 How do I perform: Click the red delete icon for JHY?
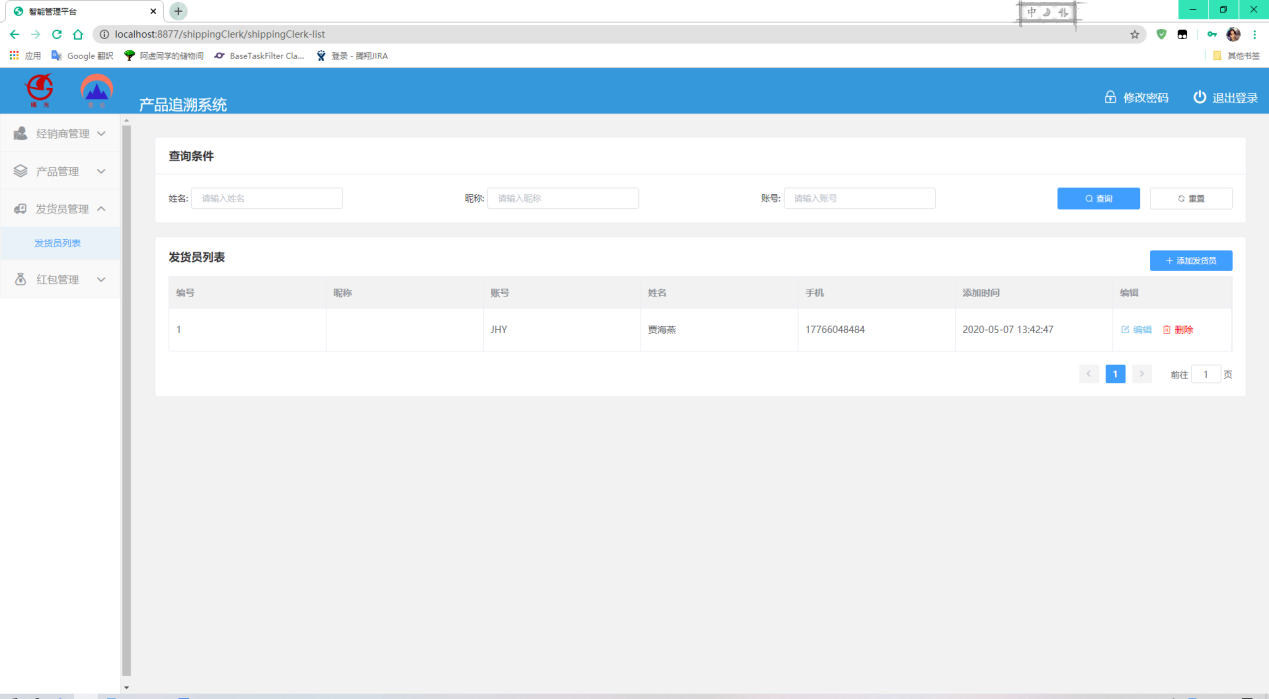click(x=1166, y=330)
